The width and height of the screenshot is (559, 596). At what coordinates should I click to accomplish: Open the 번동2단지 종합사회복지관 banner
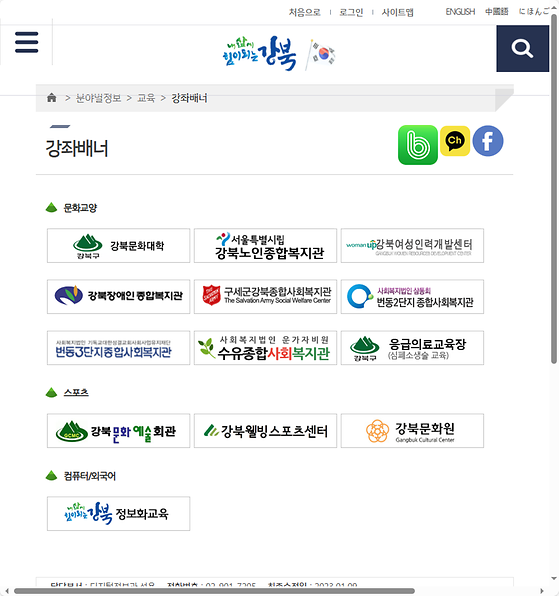coord(412,296)
